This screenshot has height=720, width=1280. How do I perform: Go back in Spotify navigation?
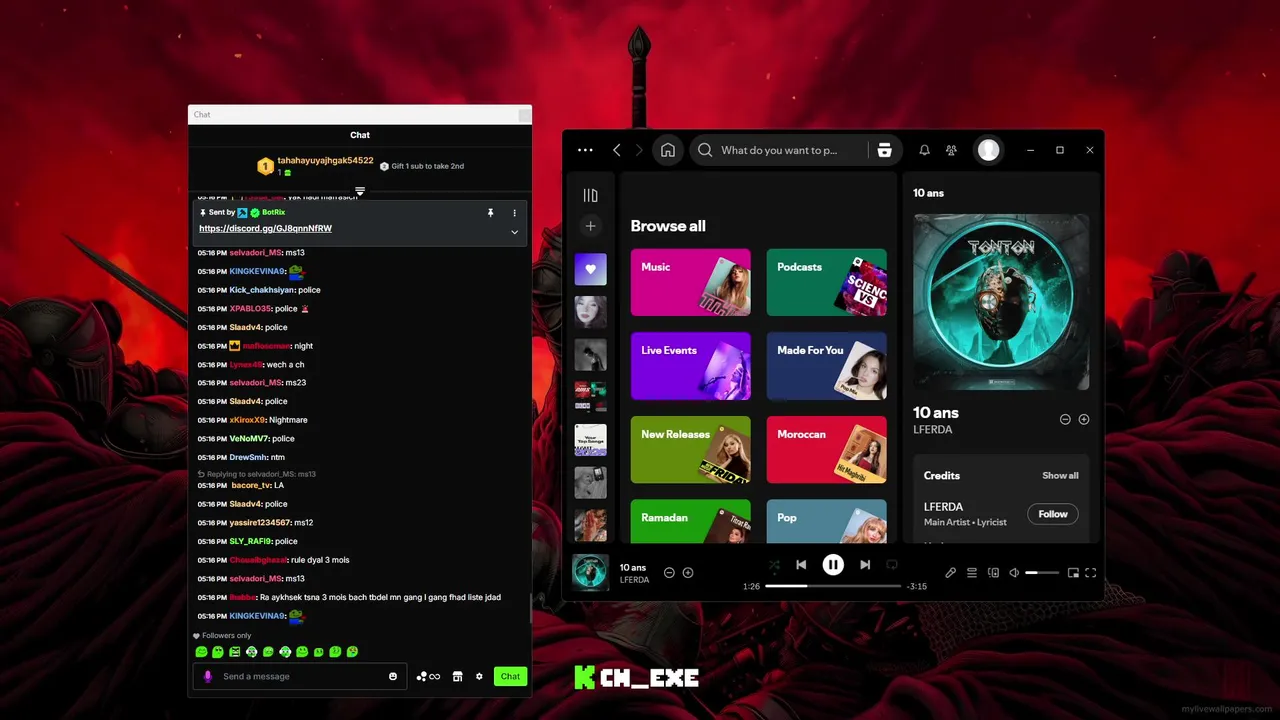[617, 150]
